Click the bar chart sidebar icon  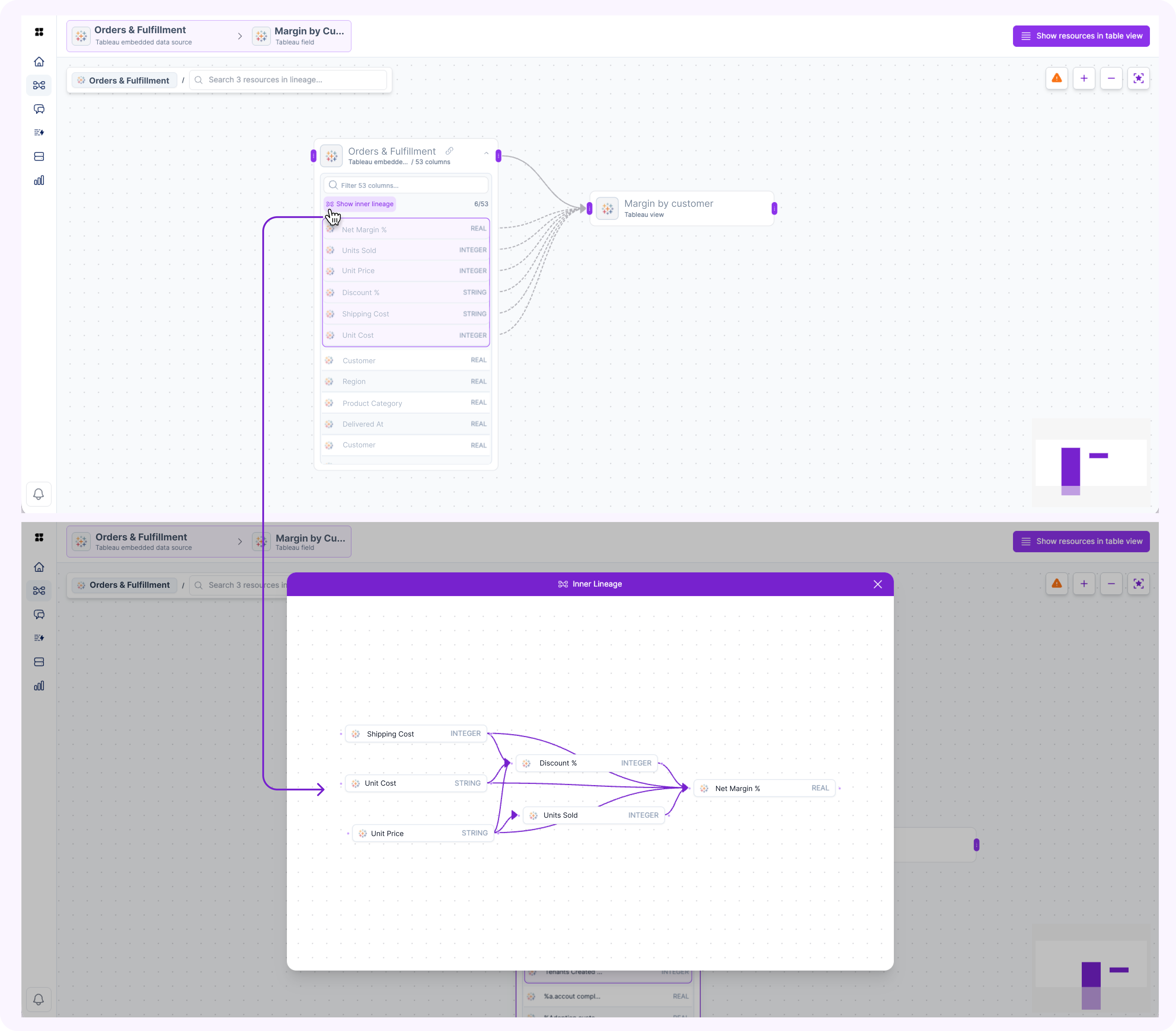point(39,180)
